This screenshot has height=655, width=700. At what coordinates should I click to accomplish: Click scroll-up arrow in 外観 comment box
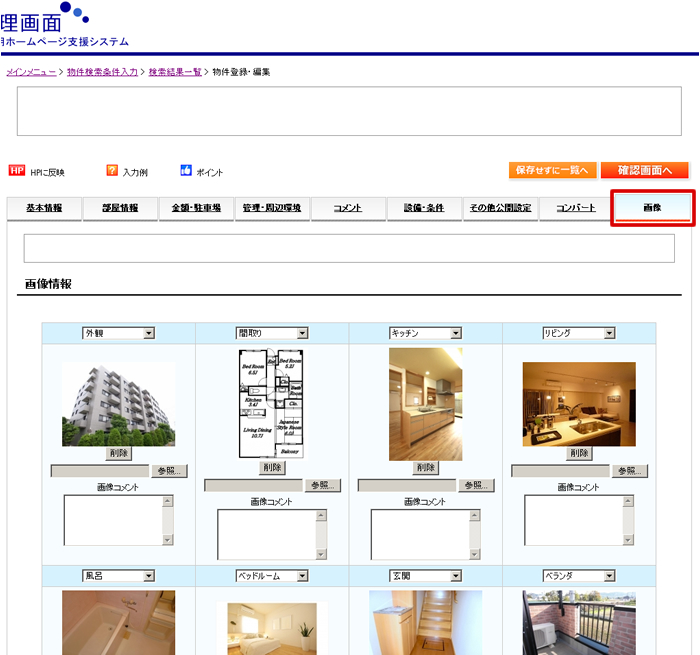tap(168, 501)
